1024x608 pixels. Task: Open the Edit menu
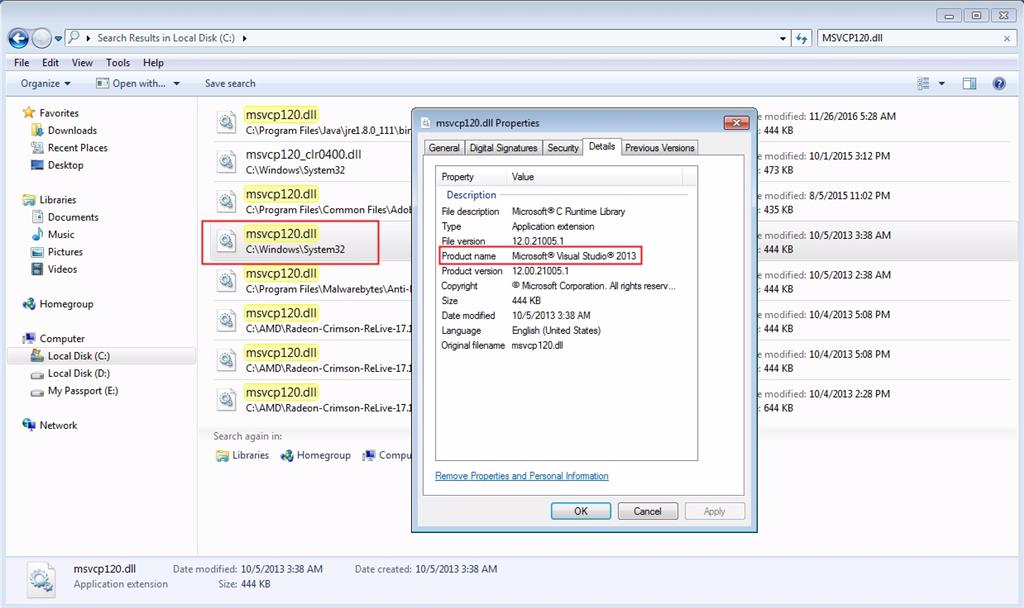(50, 63)
